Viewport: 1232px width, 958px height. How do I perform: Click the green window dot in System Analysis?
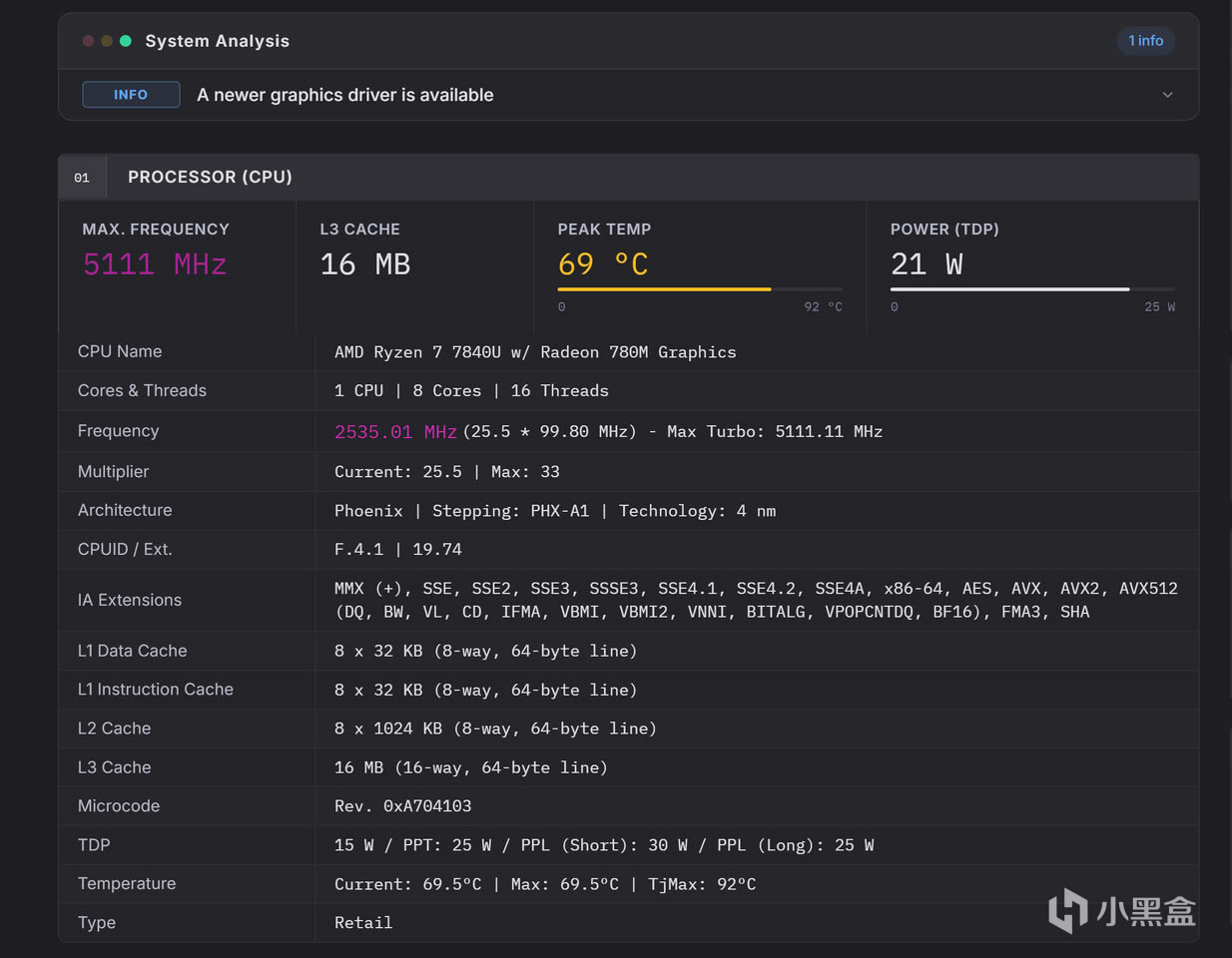(126, 41)
